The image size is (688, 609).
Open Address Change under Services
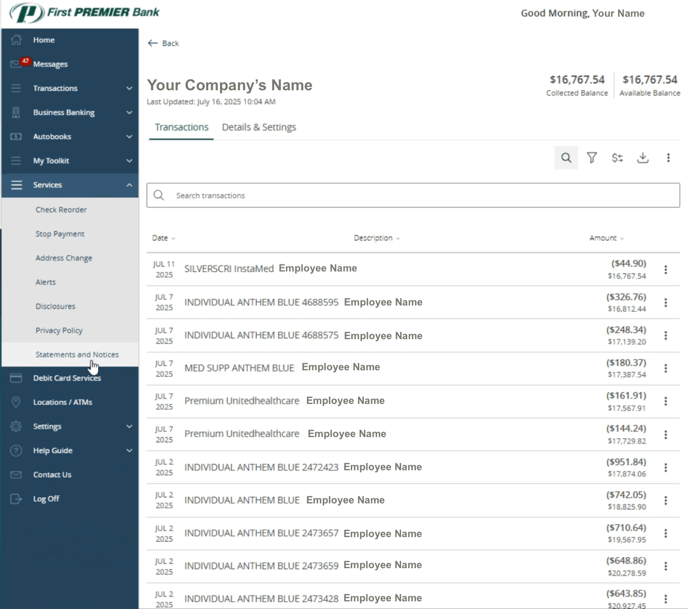[64, 258]
